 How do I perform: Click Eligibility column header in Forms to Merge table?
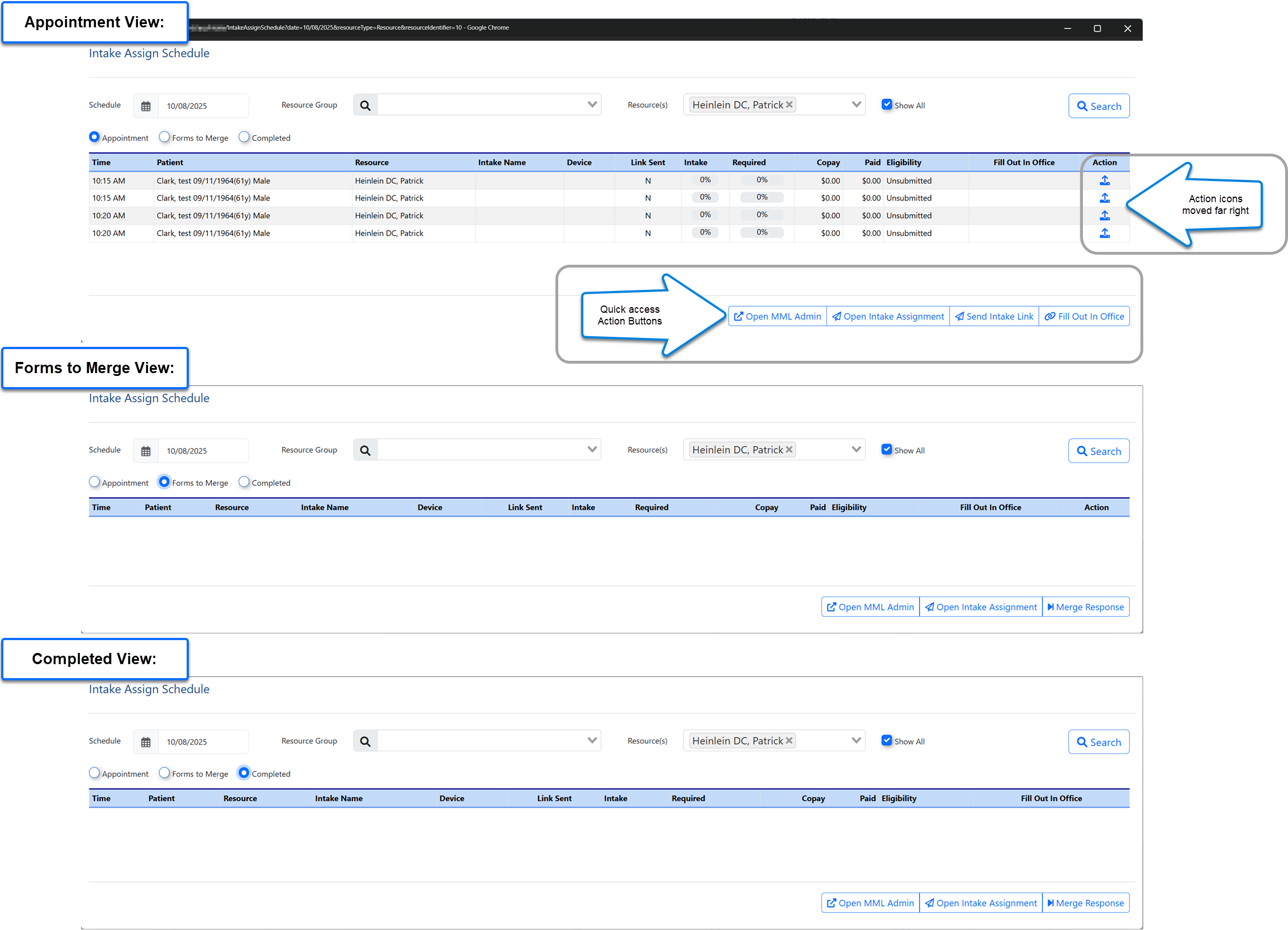click(x=848, y=507)
